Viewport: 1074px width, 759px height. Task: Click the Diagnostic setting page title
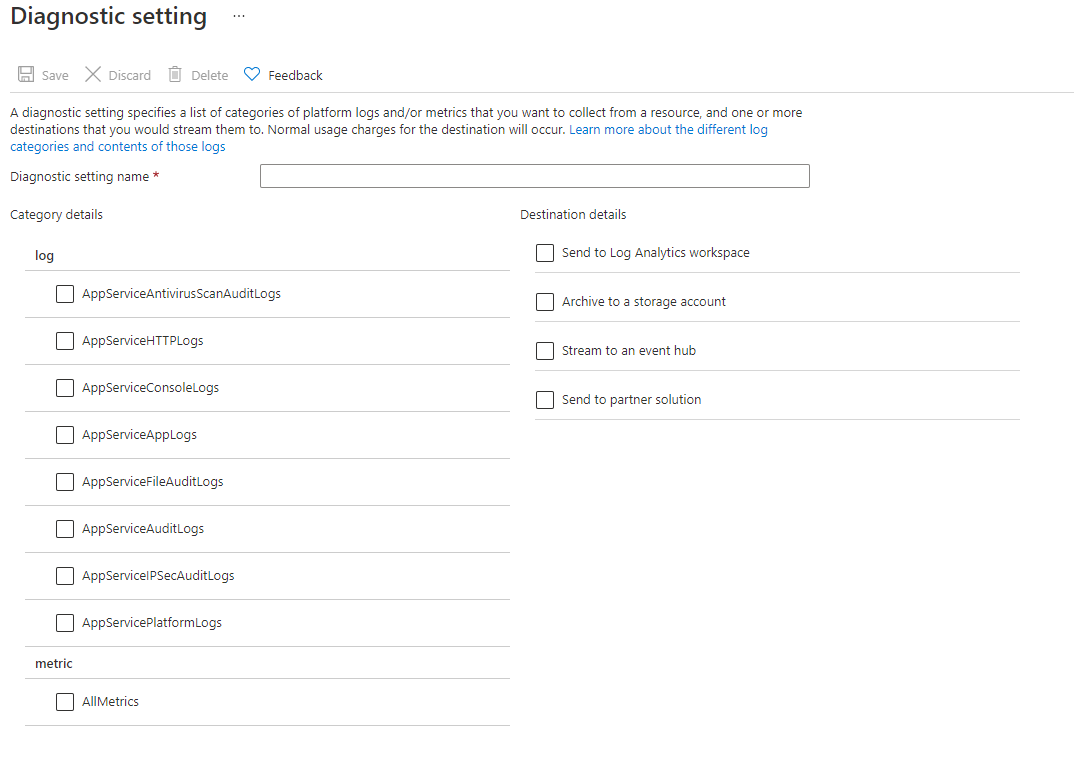[x=108, y=16]
